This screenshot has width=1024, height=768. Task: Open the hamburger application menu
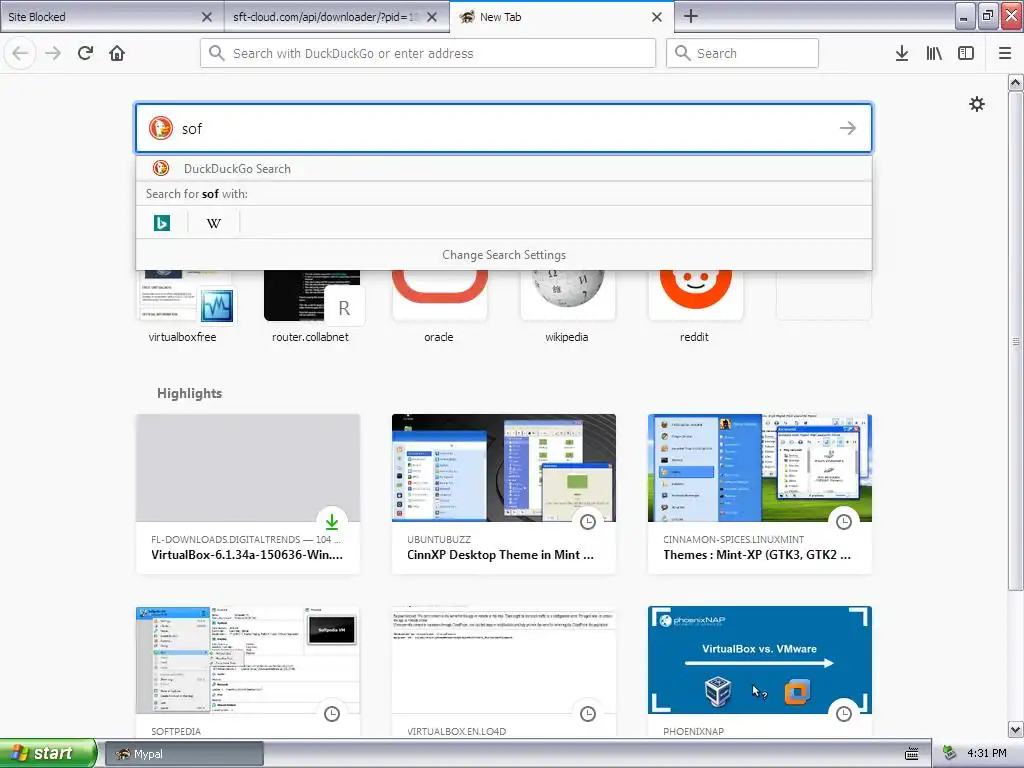point(1005,53)
